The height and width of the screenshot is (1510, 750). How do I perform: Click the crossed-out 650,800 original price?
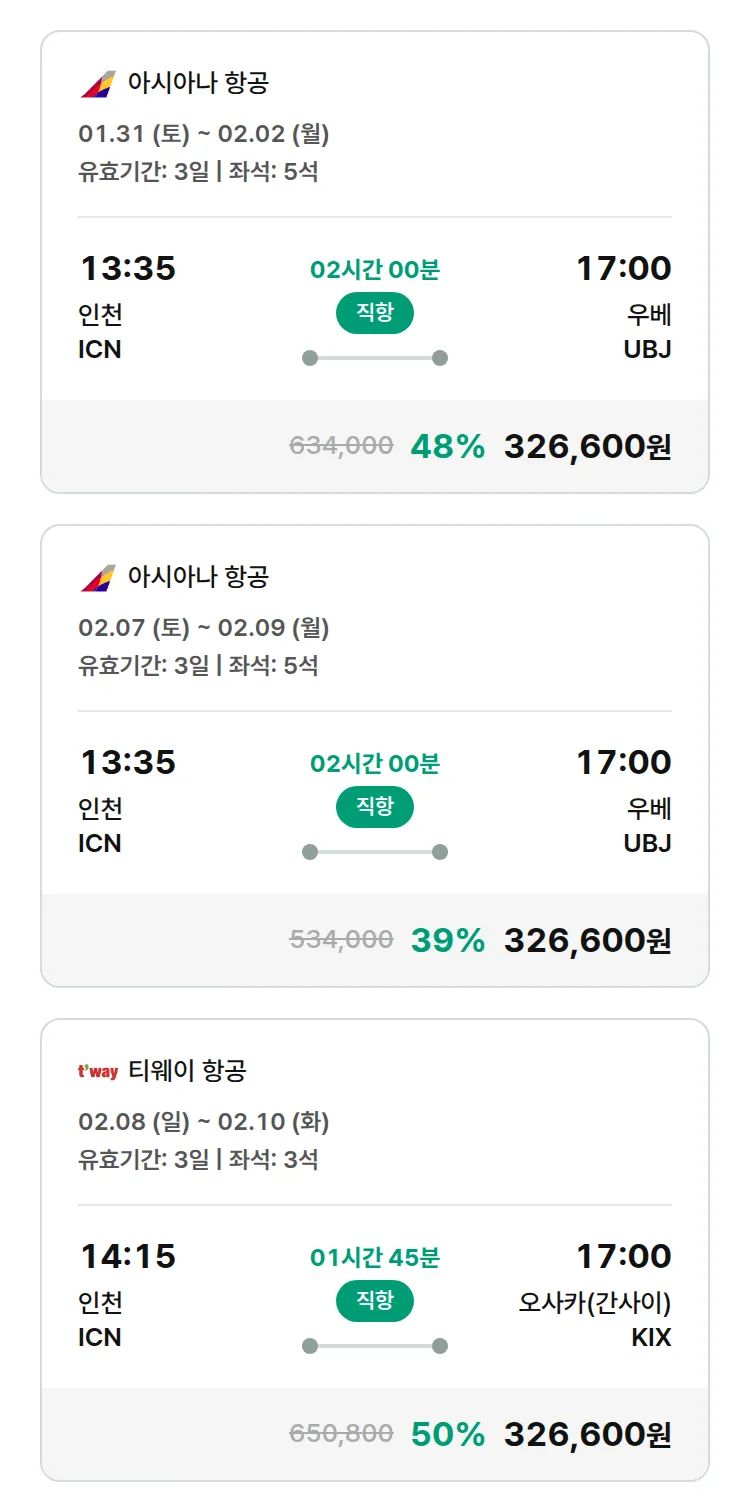tap(341, 1434)
